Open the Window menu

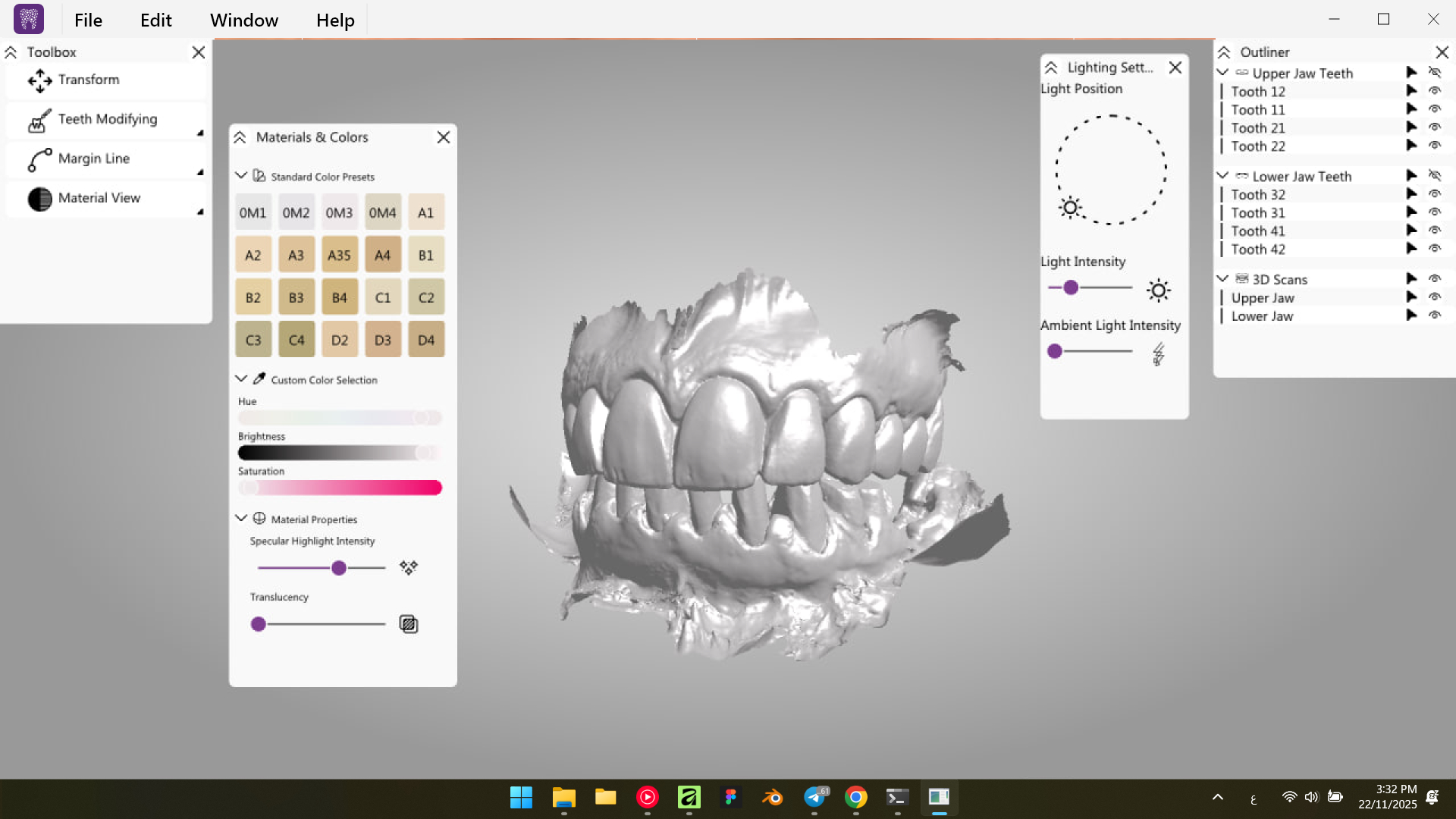point(243,20)
